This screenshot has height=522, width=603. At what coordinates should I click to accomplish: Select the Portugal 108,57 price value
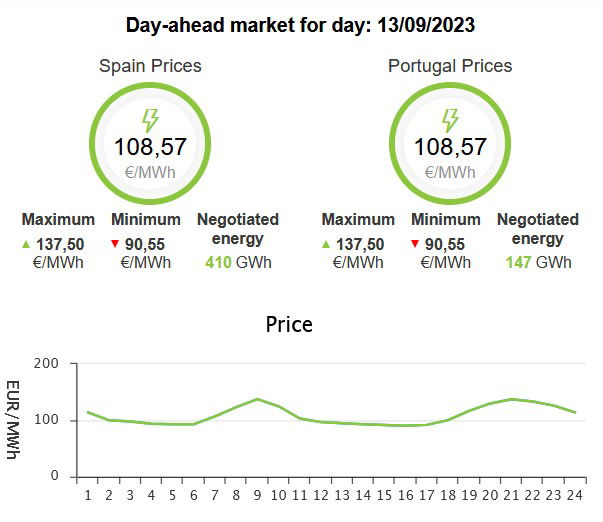tap(450, 147)
